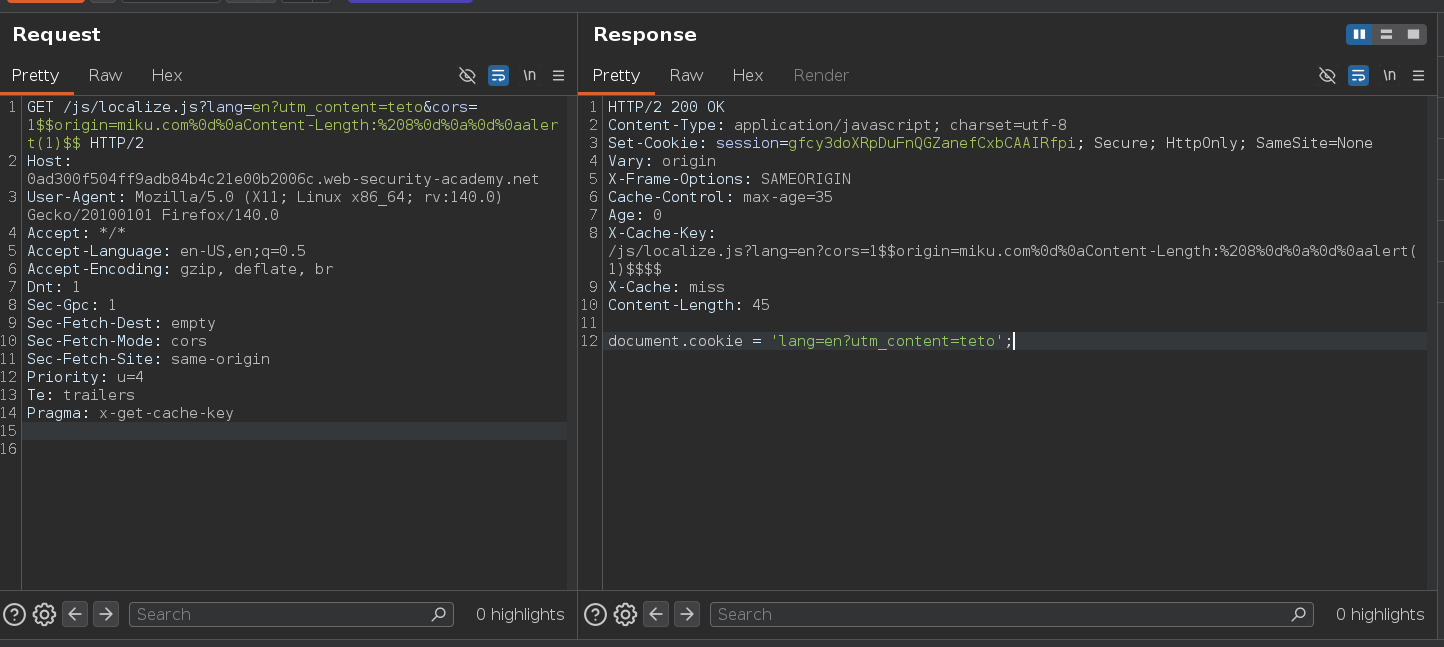Click Content-Length: 45 response header

pyautogui.click(x=689, y=305)
